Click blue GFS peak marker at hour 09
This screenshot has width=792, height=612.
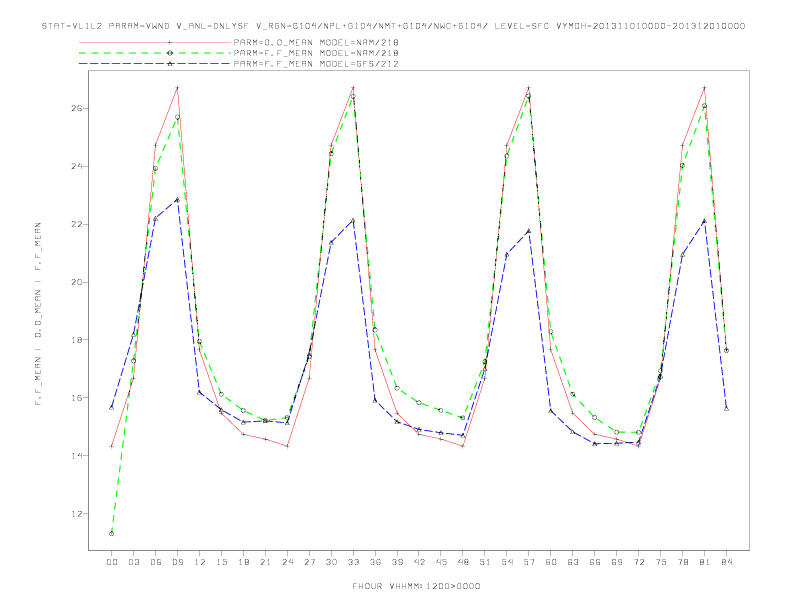(177, 199)
